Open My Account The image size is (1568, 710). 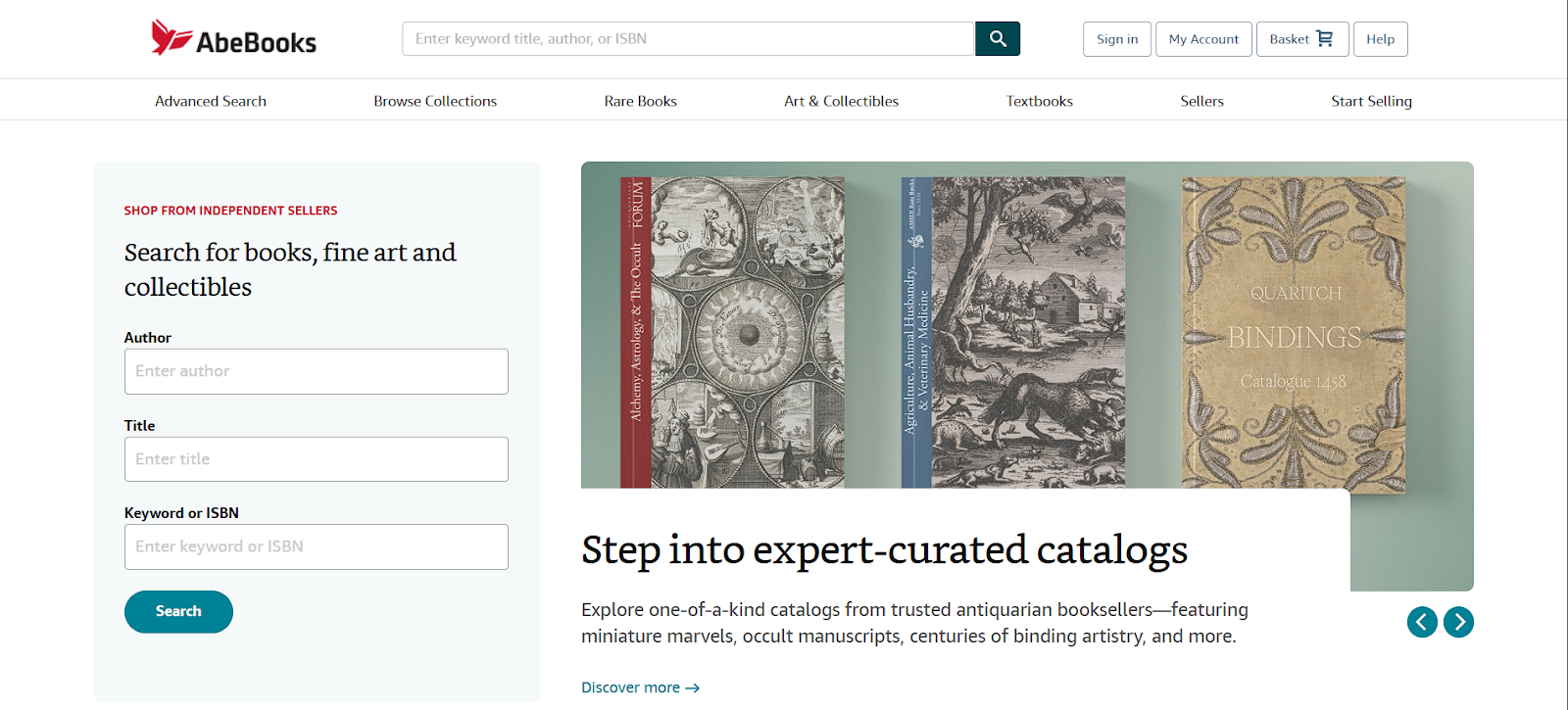pyautogui.click(x=1203, y=39)
